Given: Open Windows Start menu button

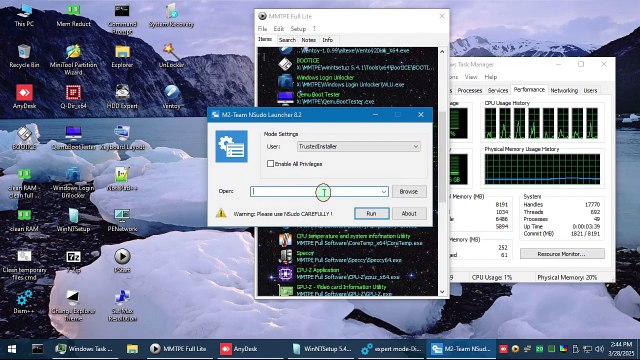Looking at the screenshot, I should point(12,349).
